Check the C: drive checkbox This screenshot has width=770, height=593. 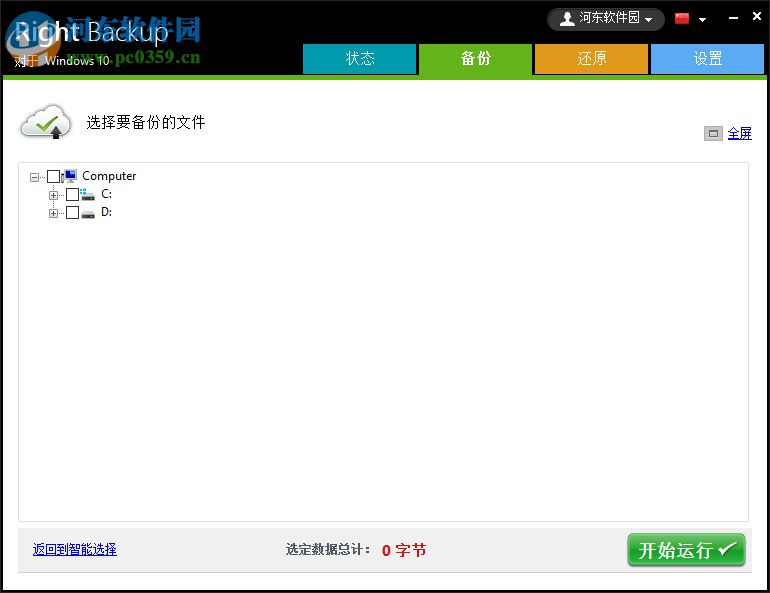72,194
